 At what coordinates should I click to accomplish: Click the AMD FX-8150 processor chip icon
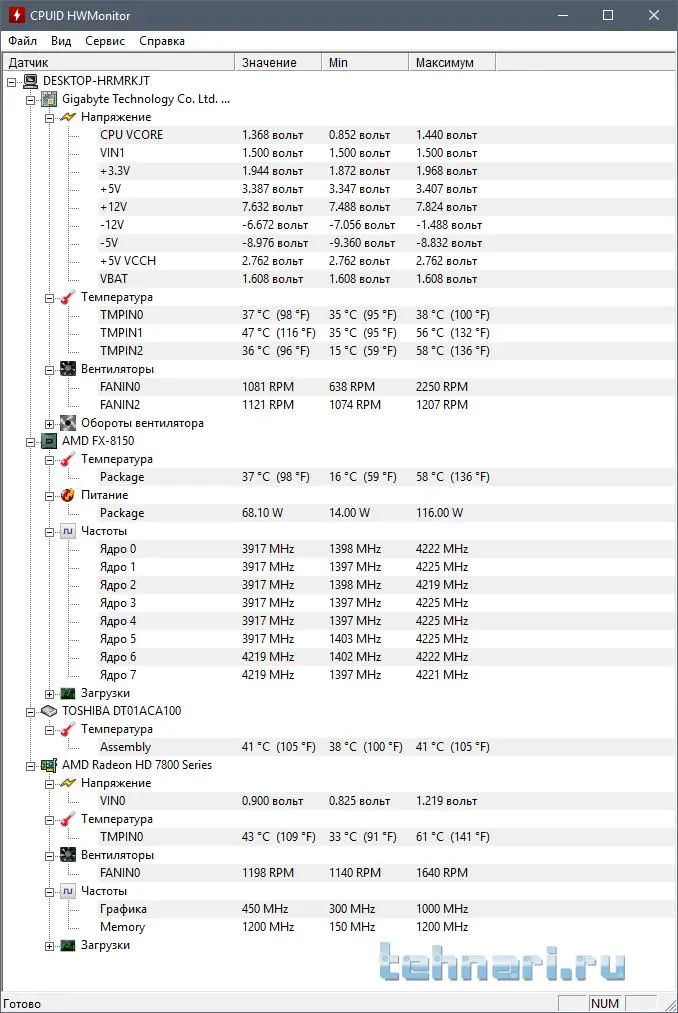(x=49, y=441)
